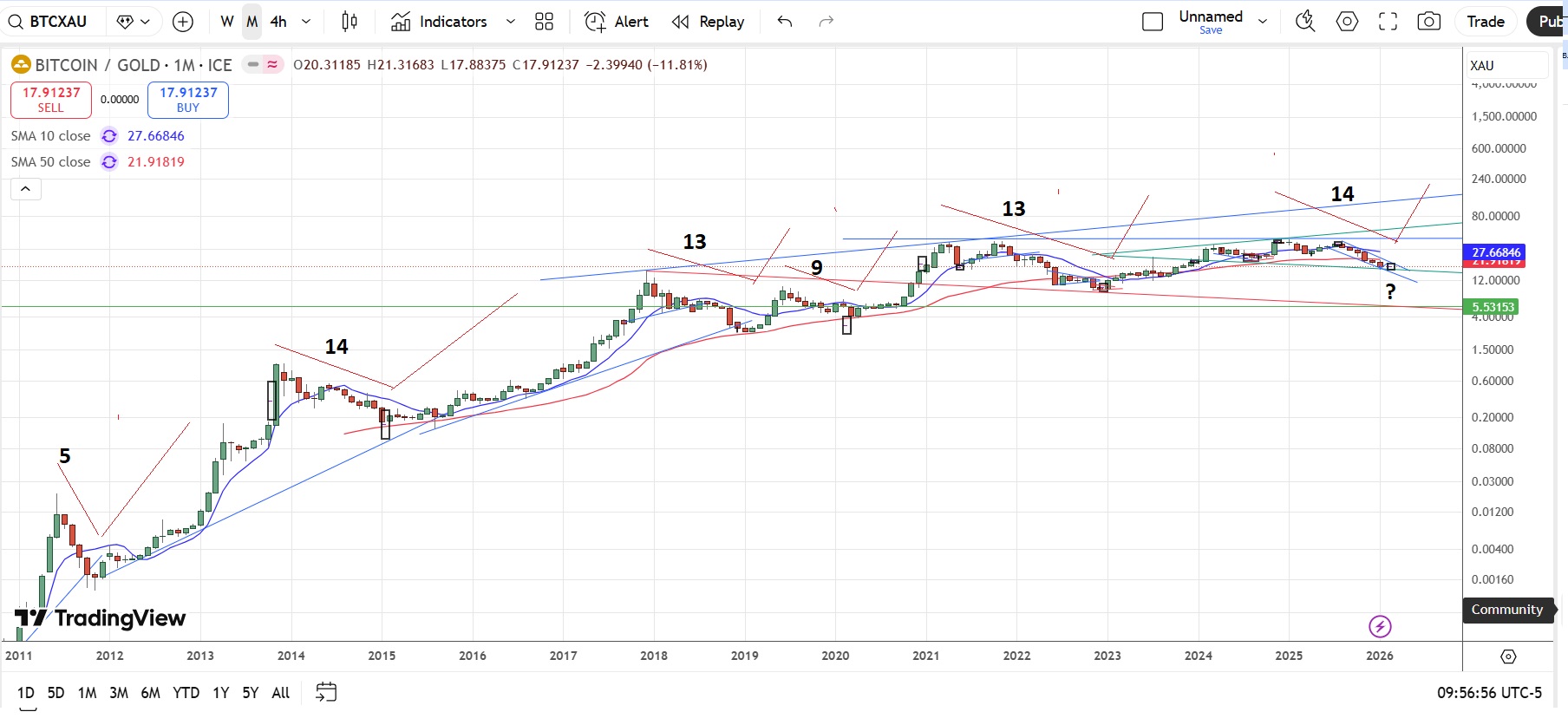Take a chart snapshot with camera icon
The height and width of the screenshot is (725, 1568).
(x=1428, y=22)
